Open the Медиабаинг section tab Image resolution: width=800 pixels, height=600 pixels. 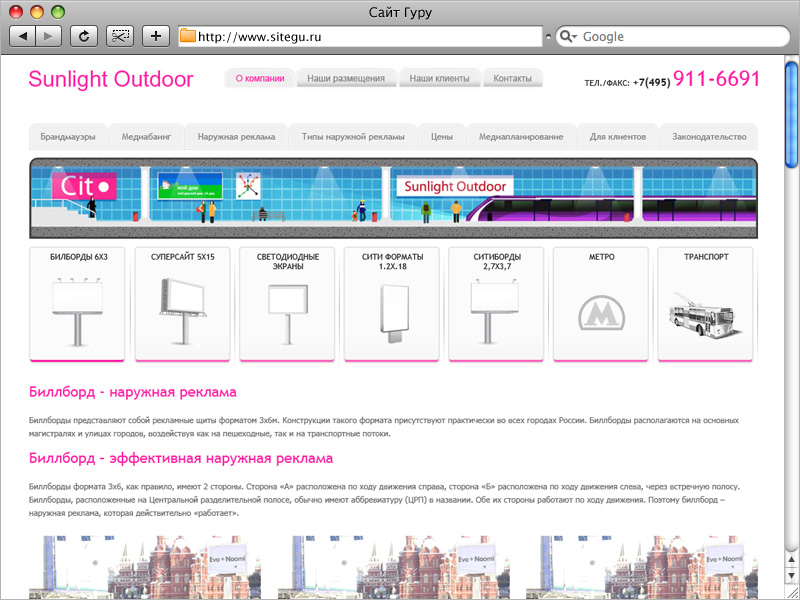[x=146, y=137]
